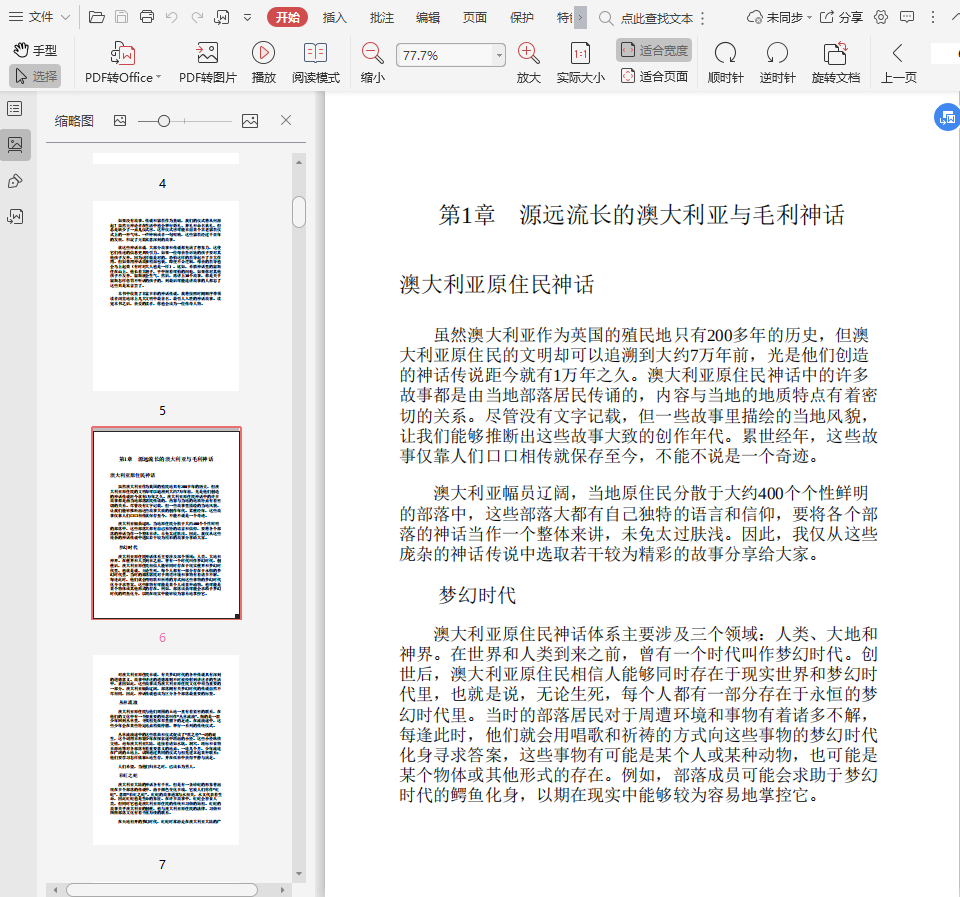Click the 梦幻时代 subheading text
This screenshot has width=960, height=897.
pos(477,595)
